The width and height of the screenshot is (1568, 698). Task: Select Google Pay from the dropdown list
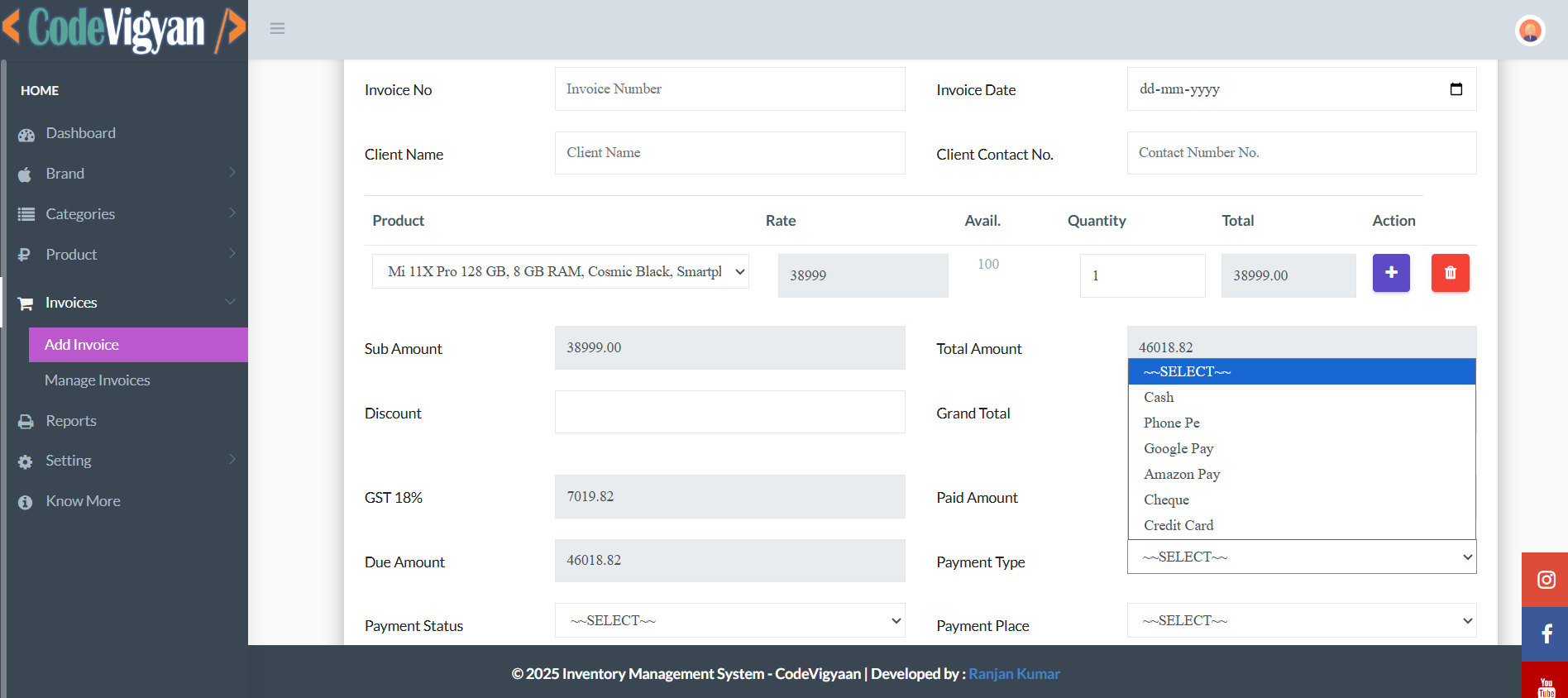point(1178,448)
